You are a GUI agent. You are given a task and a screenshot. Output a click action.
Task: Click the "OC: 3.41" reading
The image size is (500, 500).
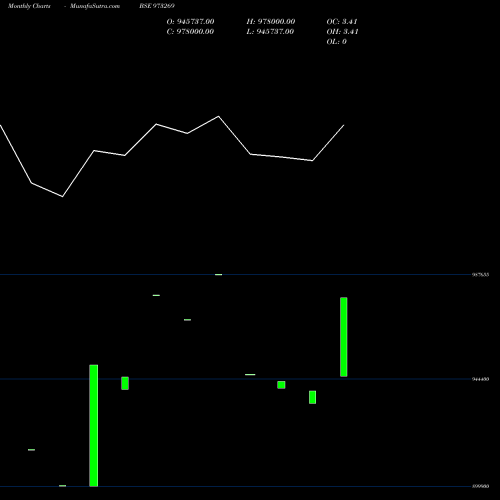click(342, 22)
